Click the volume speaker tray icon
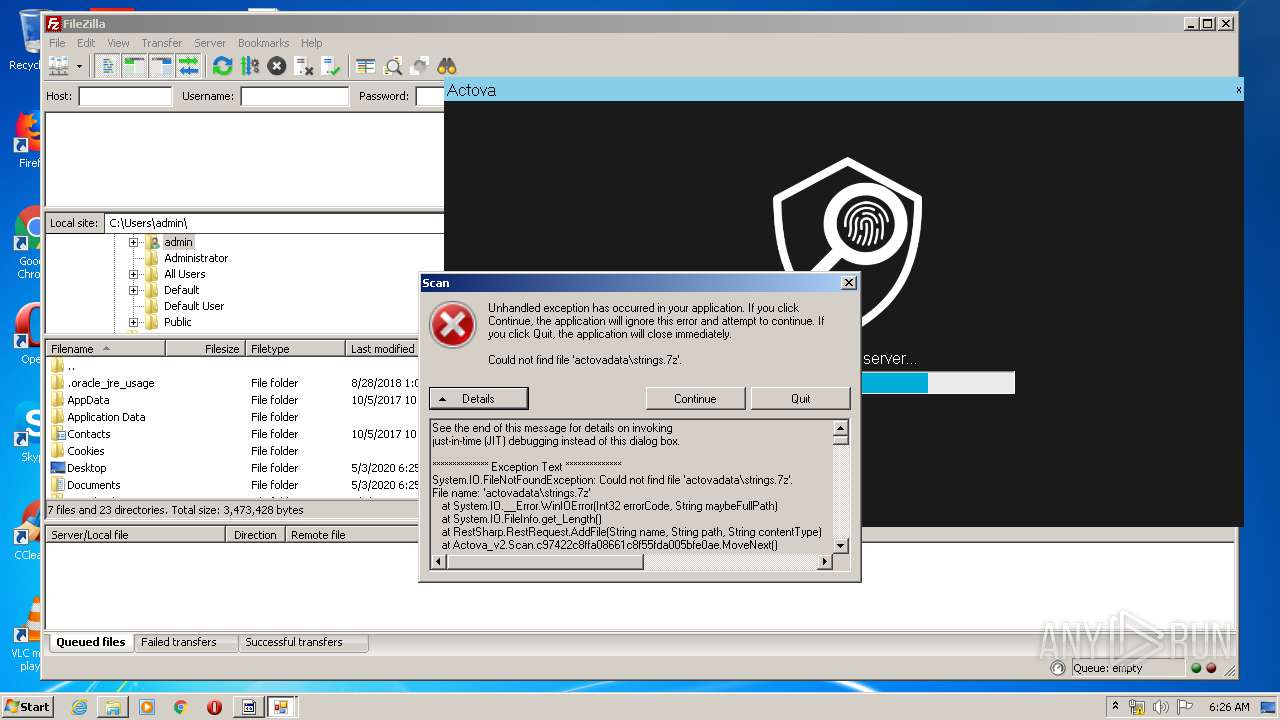This screenshot has height=720, width=1280. pyautogui.click(x=1160, y=707)
